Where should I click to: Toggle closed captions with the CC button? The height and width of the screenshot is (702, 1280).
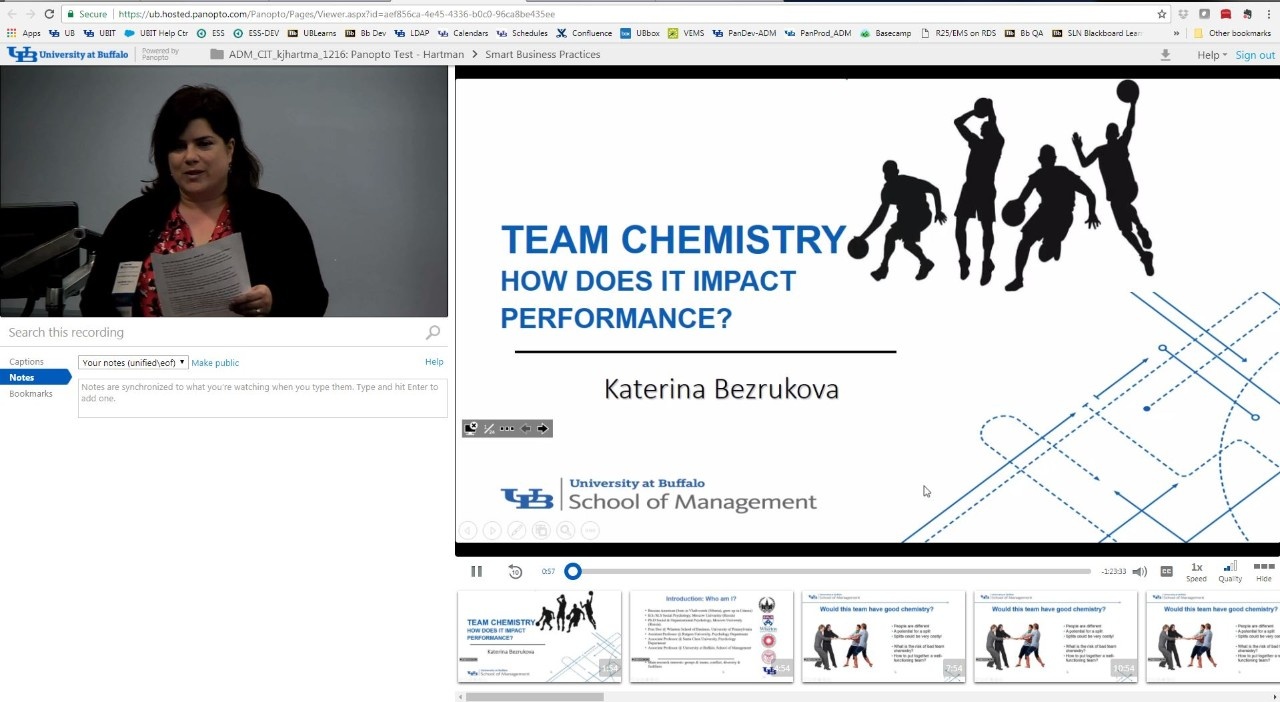coord(1166,571)
